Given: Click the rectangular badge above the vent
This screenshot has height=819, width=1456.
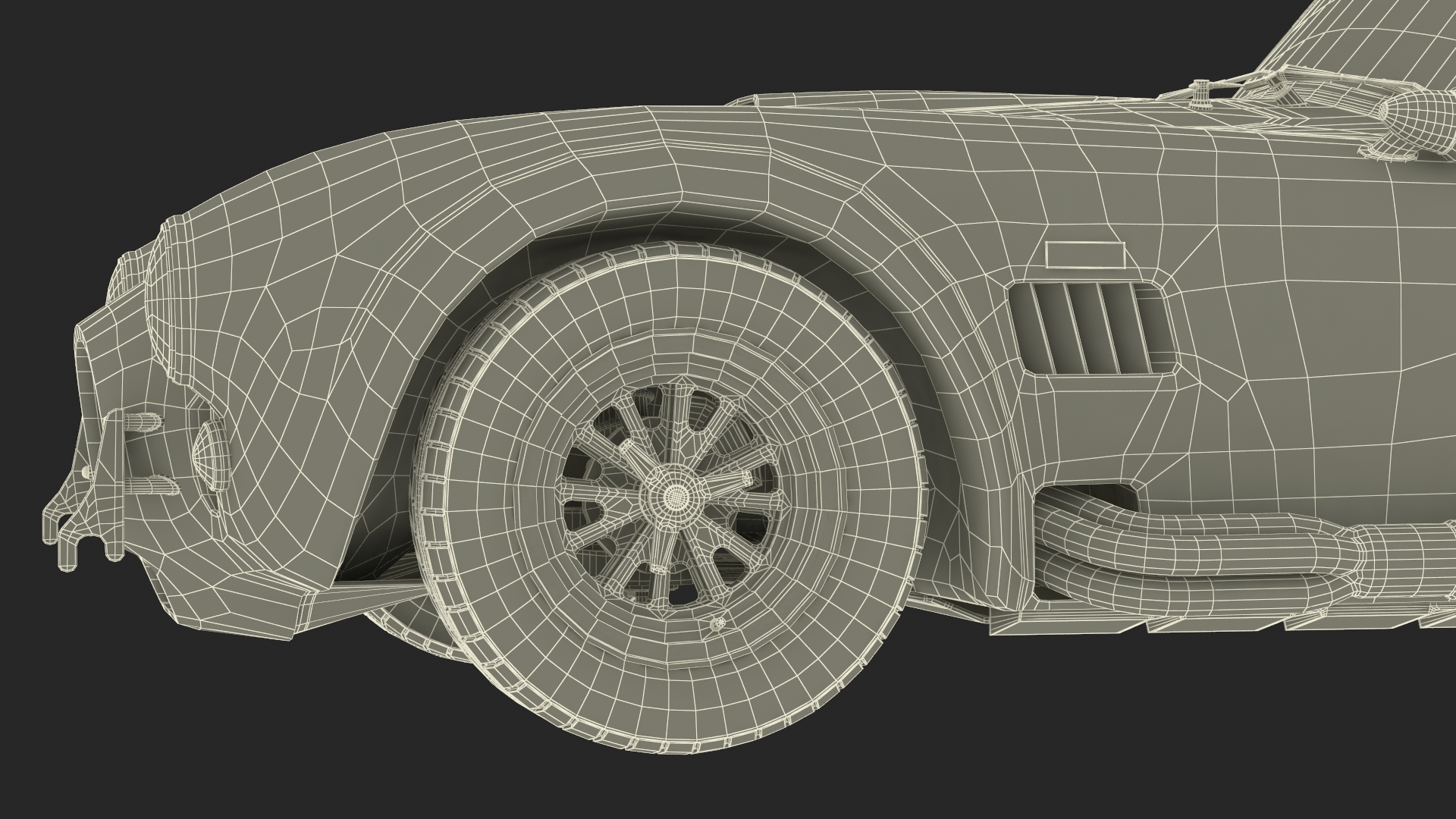Looking at the screenshot, I should 1084,254.
